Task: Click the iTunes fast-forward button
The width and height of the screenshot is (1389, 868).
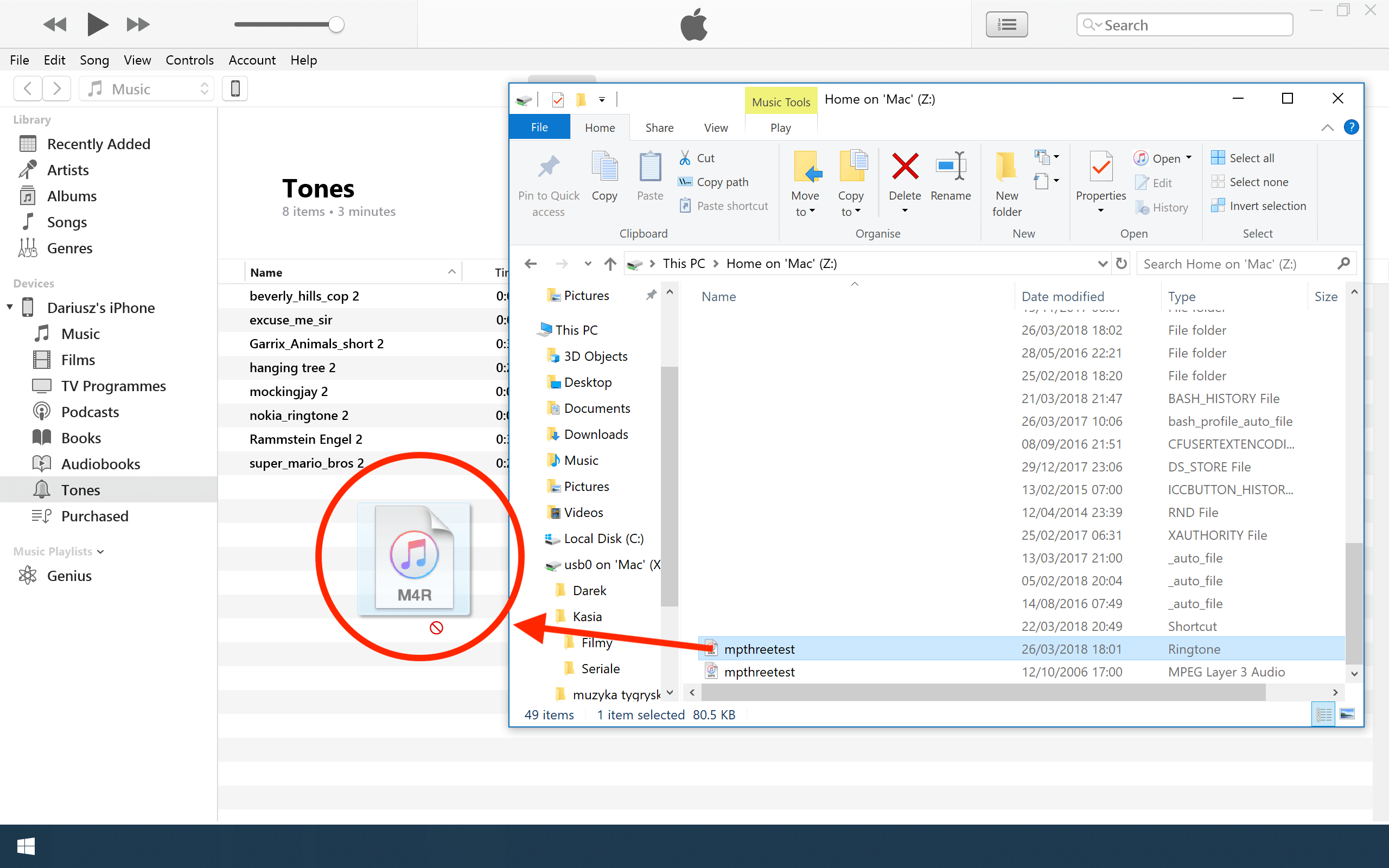Action: pos(138,25)
